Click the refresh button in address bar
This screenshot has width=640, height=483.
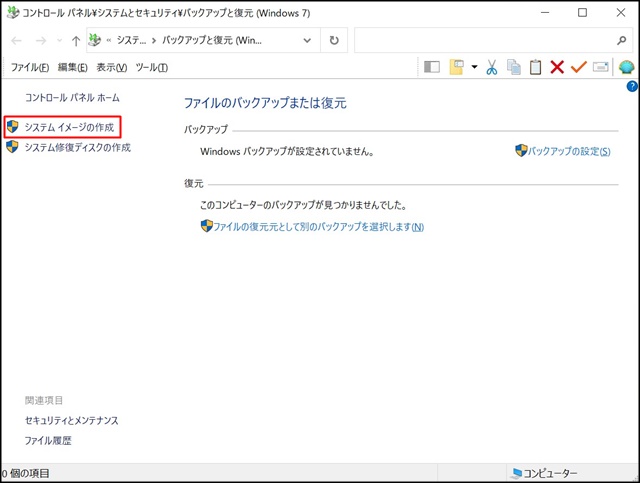click(334, 40)
